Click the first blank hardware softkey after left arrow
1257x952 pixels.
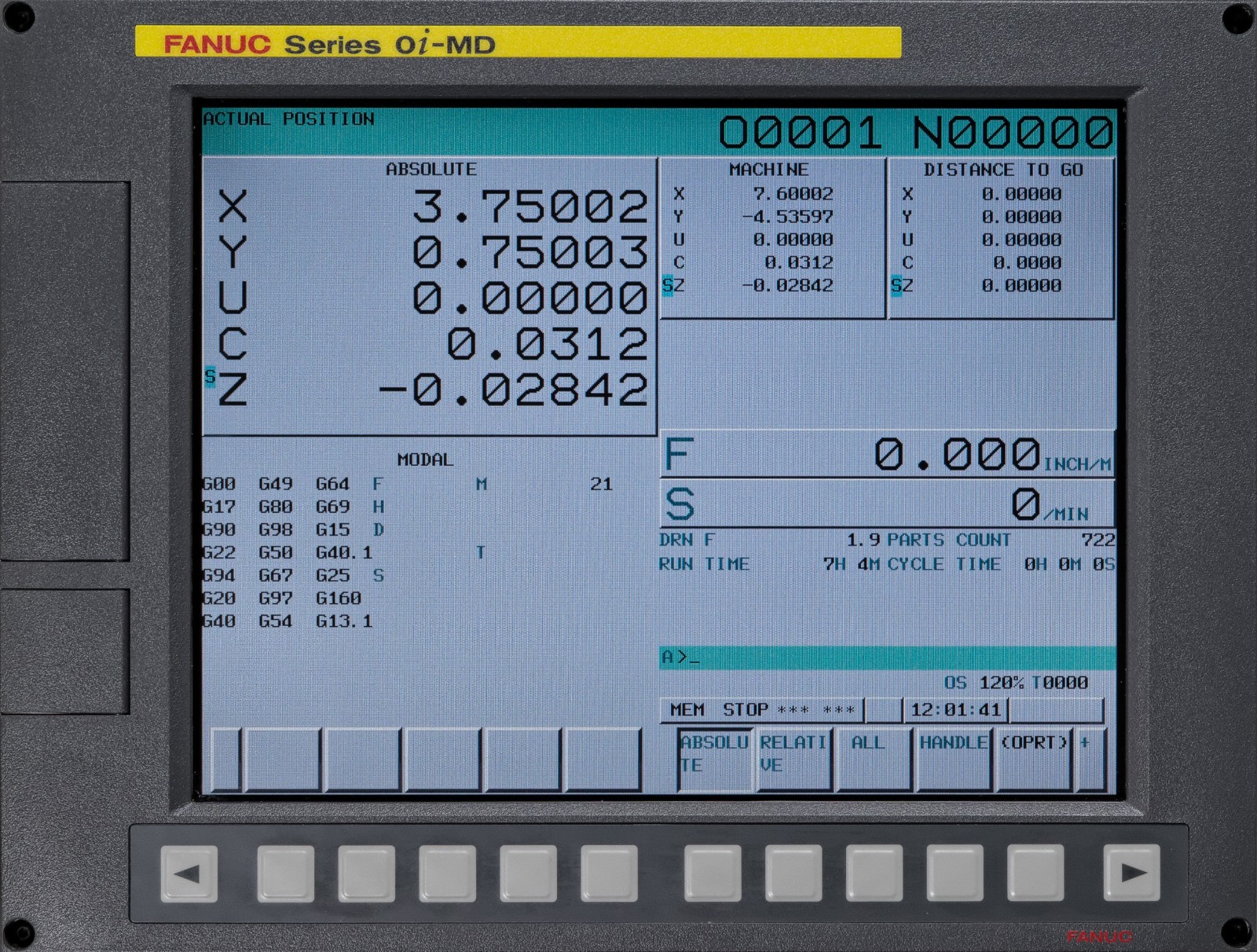285,873
